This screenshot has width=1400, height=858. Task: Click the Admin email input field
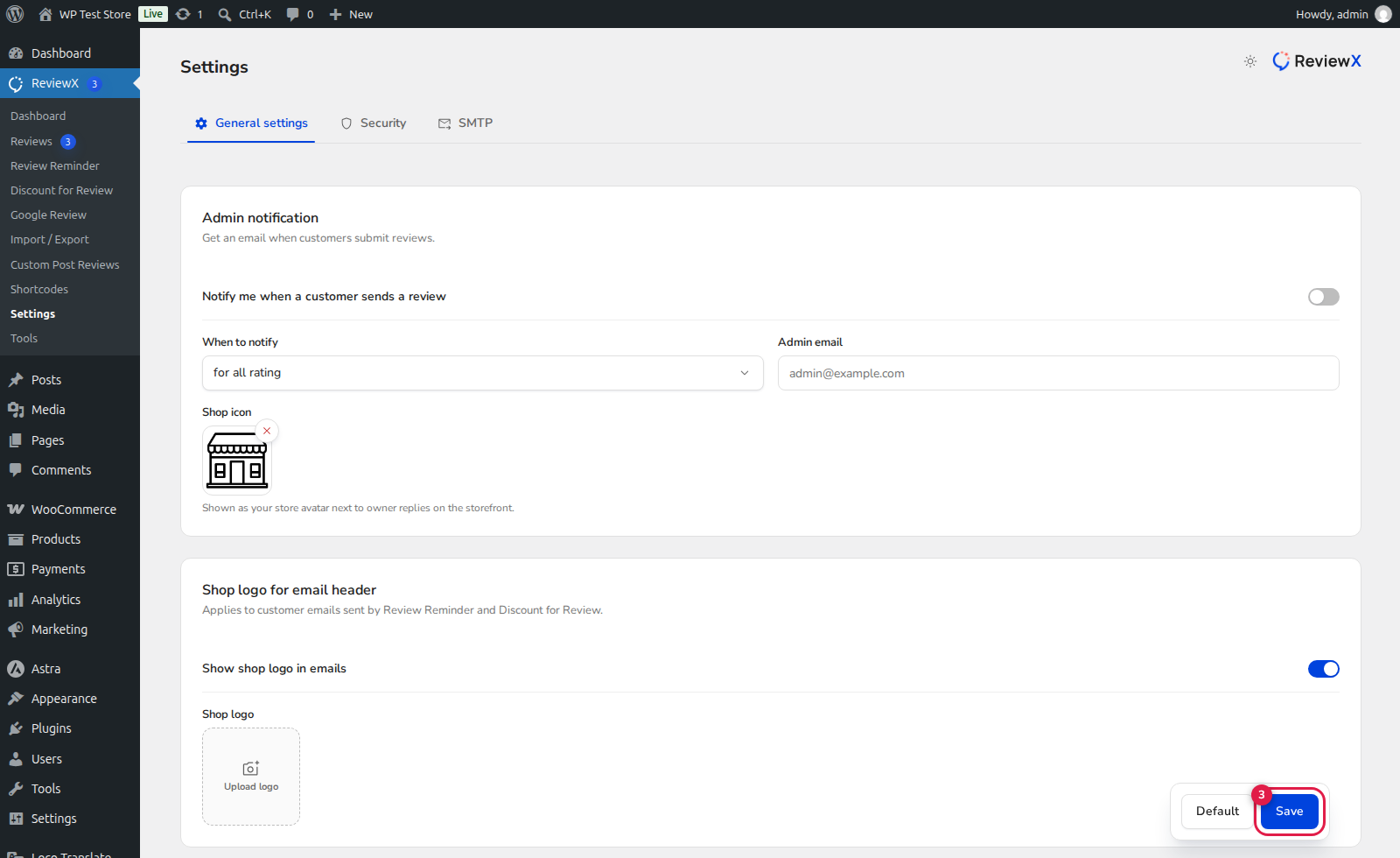(1059, 373)
